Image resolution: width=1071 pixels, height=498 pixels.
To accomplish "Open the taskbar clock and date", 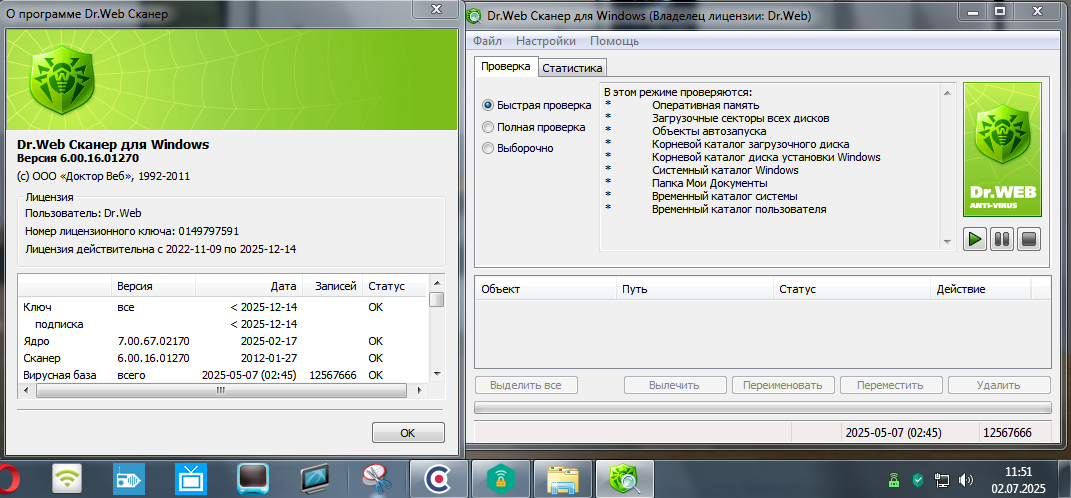I will point(1018,480).
